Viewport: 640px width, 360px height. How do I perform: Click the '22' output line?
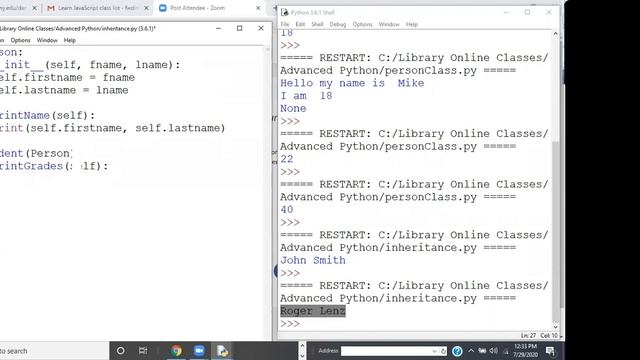[x=287, y=159]
